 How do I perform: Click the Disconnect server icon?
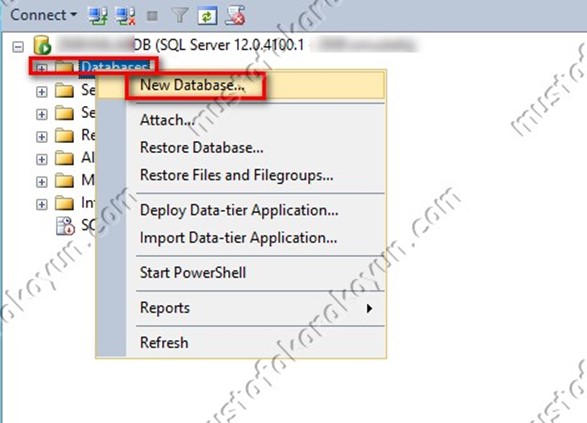click(125, 16)
